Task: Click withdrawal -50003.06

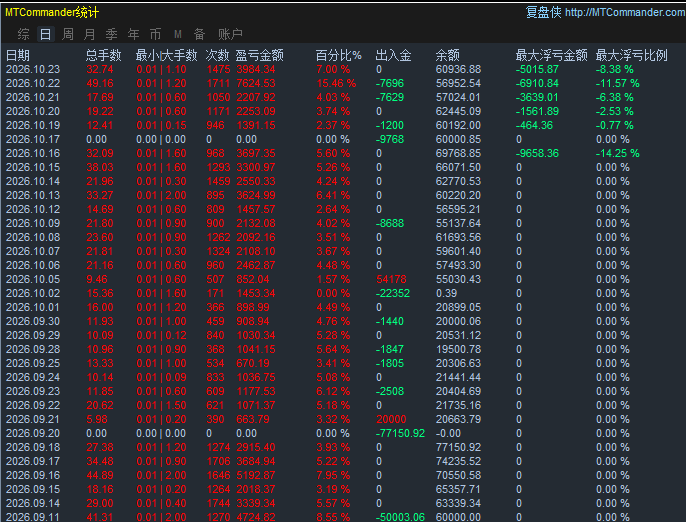Action: (x=400, y=517)
